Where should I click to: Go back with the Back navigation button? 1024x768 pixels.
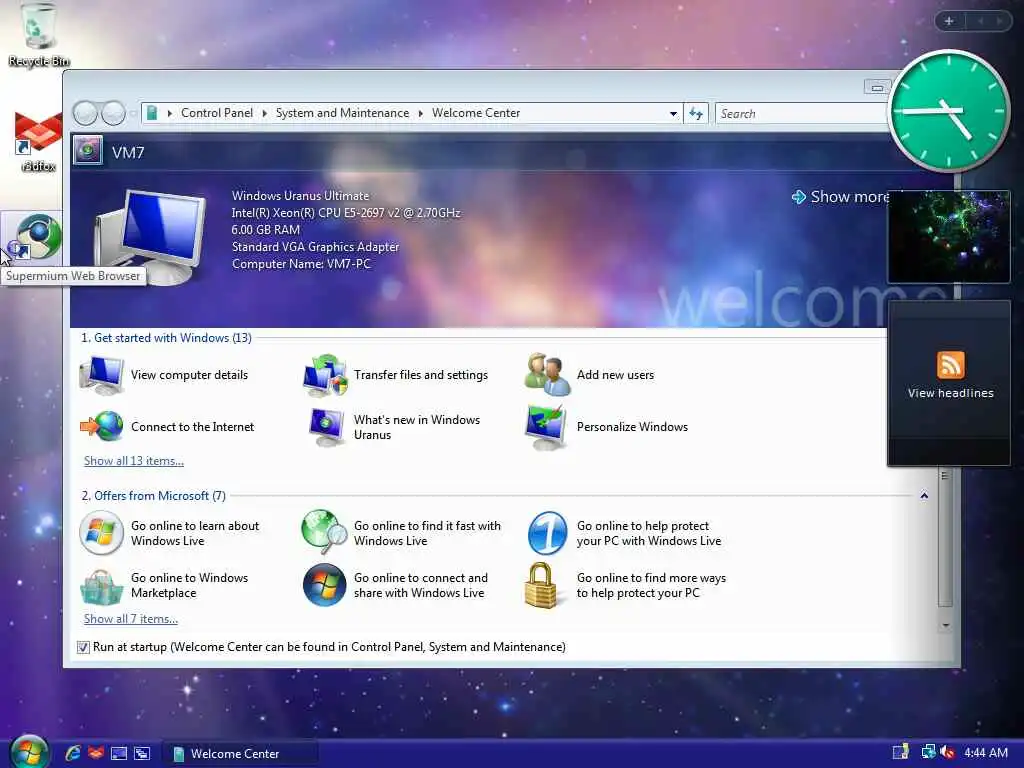85,114
